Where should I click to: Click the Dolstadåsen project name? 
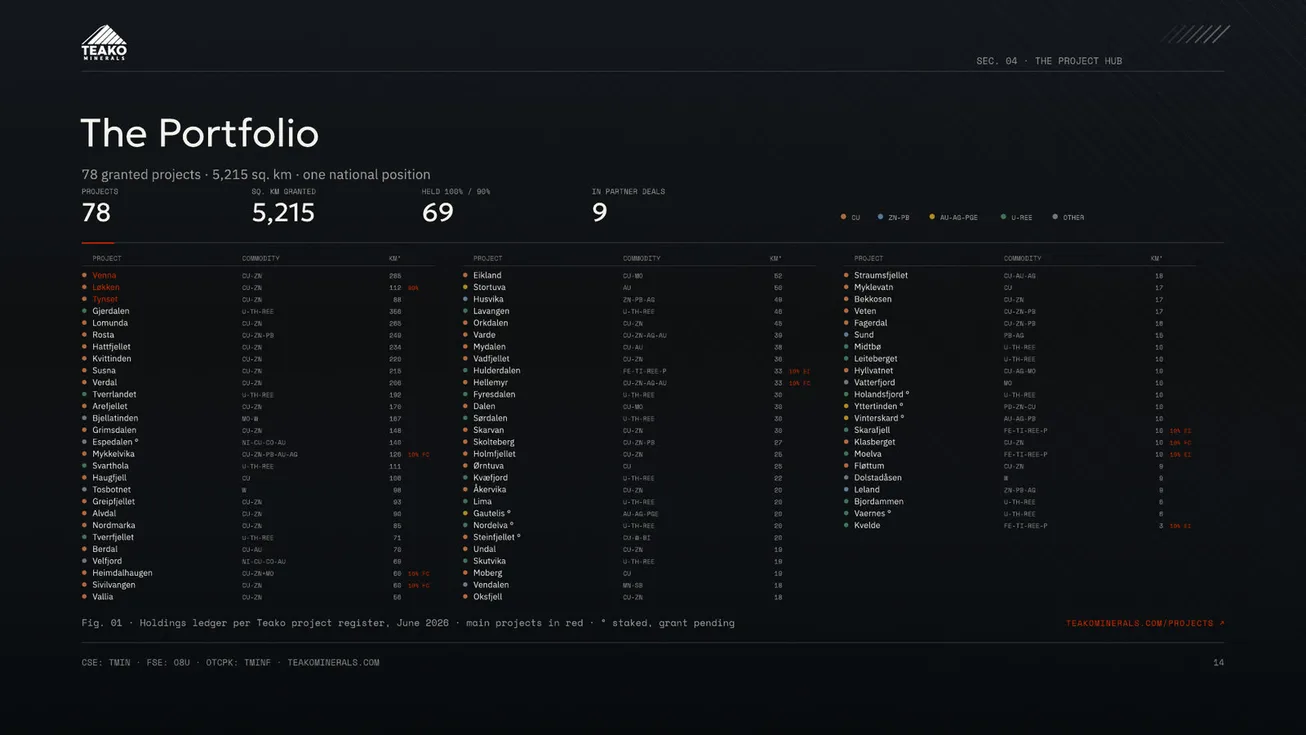878,478
